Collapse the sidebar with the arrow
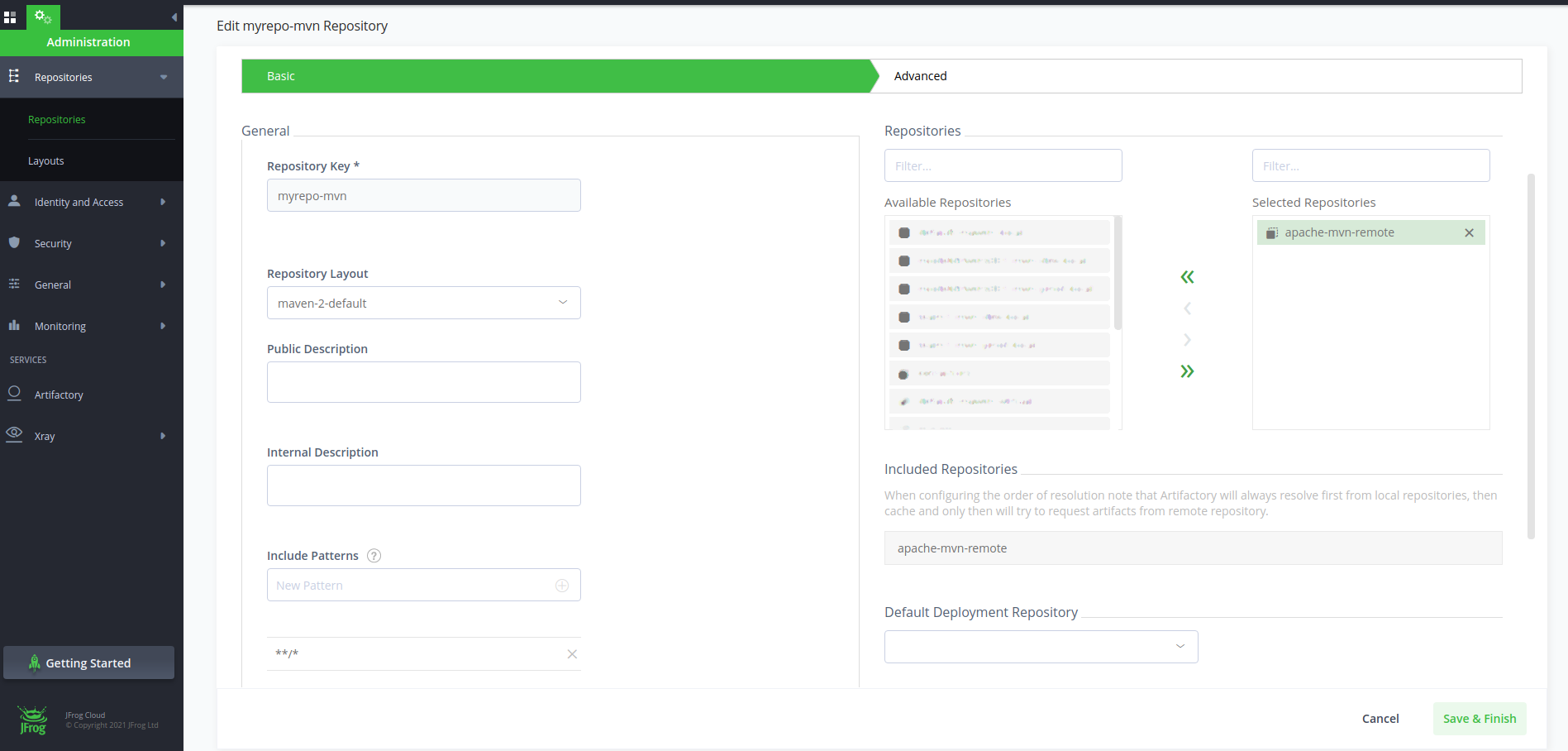Screen dimensions: 1568x751 click(x=174, y=17)
